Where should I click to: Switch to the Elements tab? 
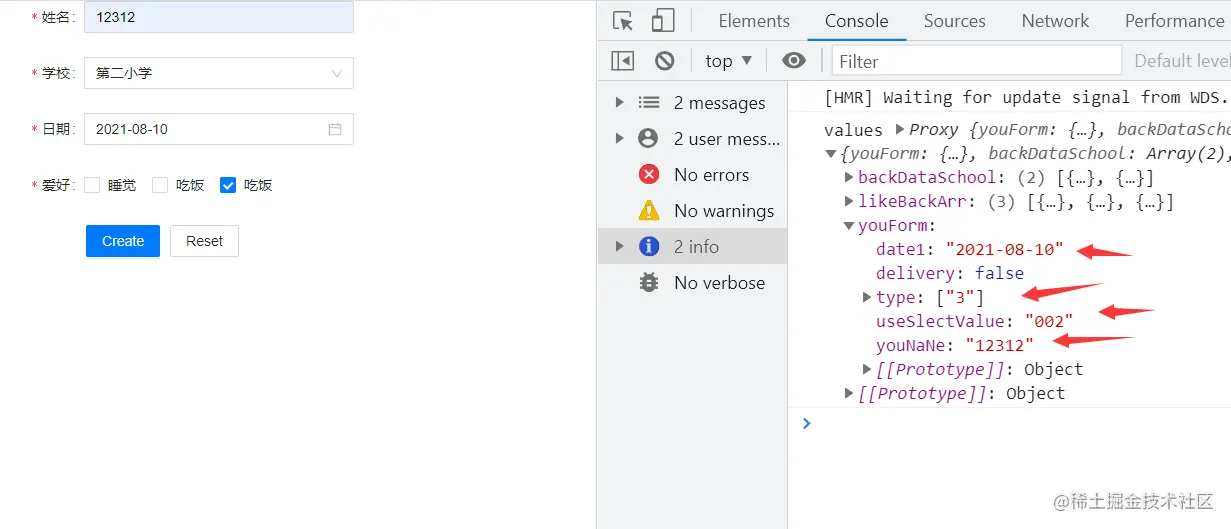tap(754, 21)
